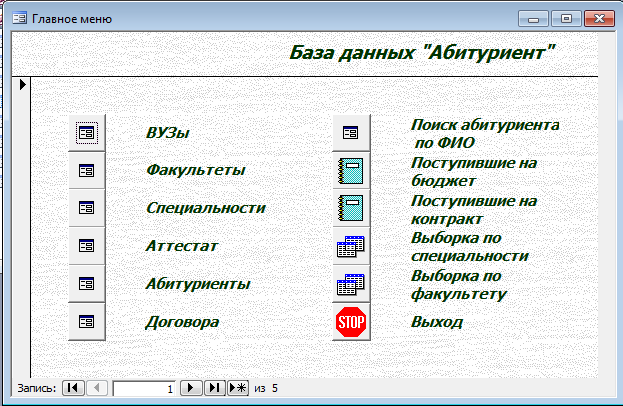Click the record number input field
The width and height of the screenshot is (623, 406).
tap(145, 387)
